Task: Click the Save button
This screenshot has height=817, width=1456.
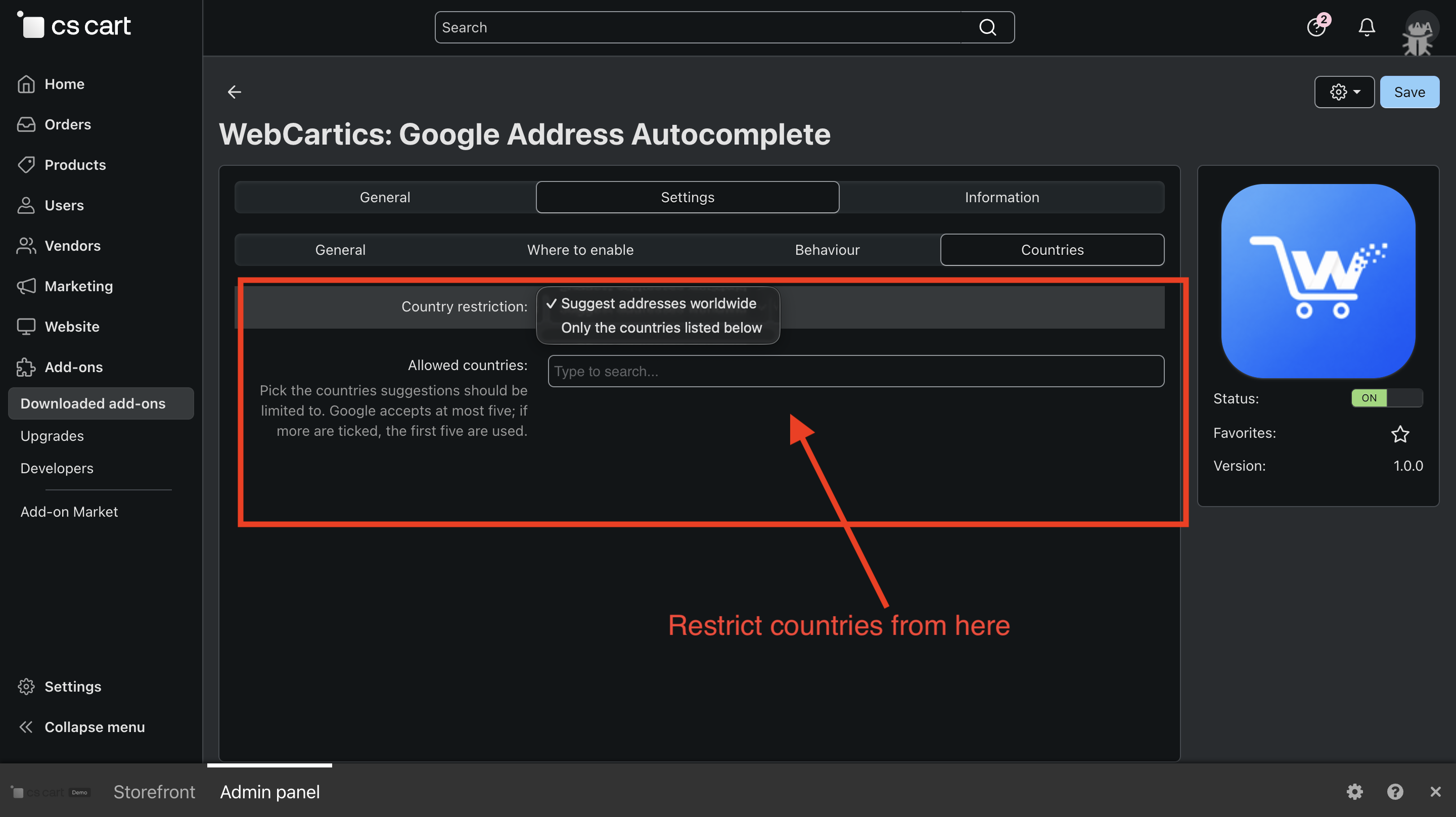Action: (1409, 92)
